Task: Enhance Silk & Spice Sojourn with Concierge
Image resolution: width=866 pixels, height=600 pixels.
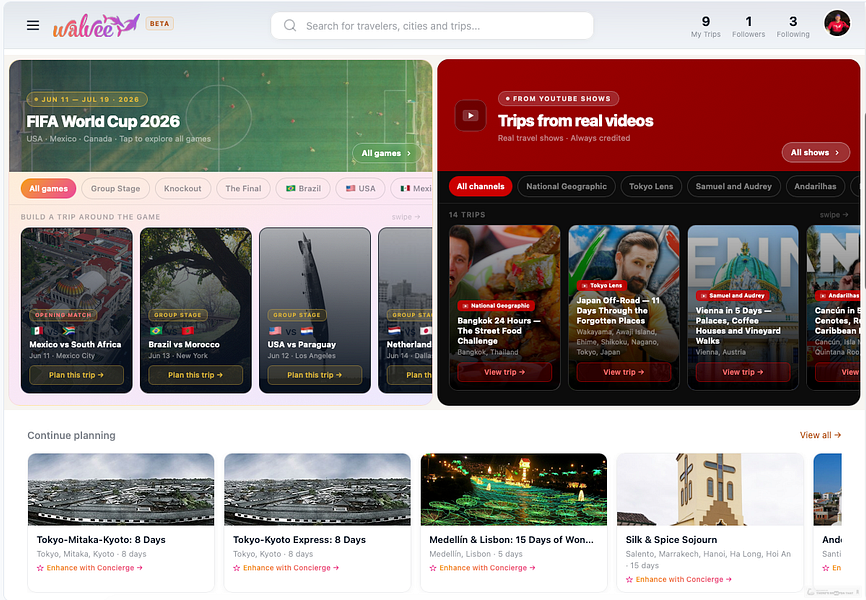Action: pyautogui.click(x=679, y=580)
